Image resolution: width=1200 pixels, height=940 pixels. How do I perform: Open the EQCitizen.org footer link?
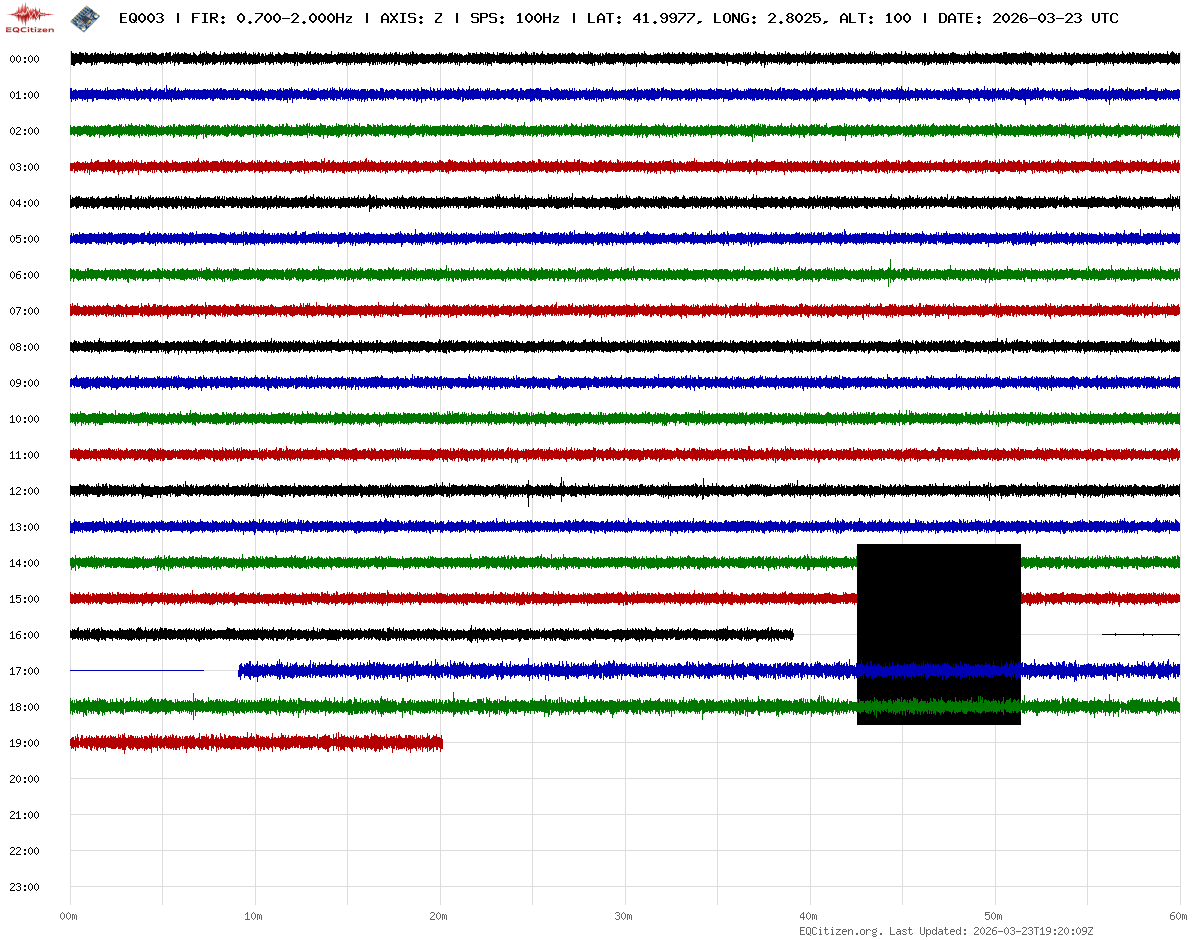click(840, 931)
